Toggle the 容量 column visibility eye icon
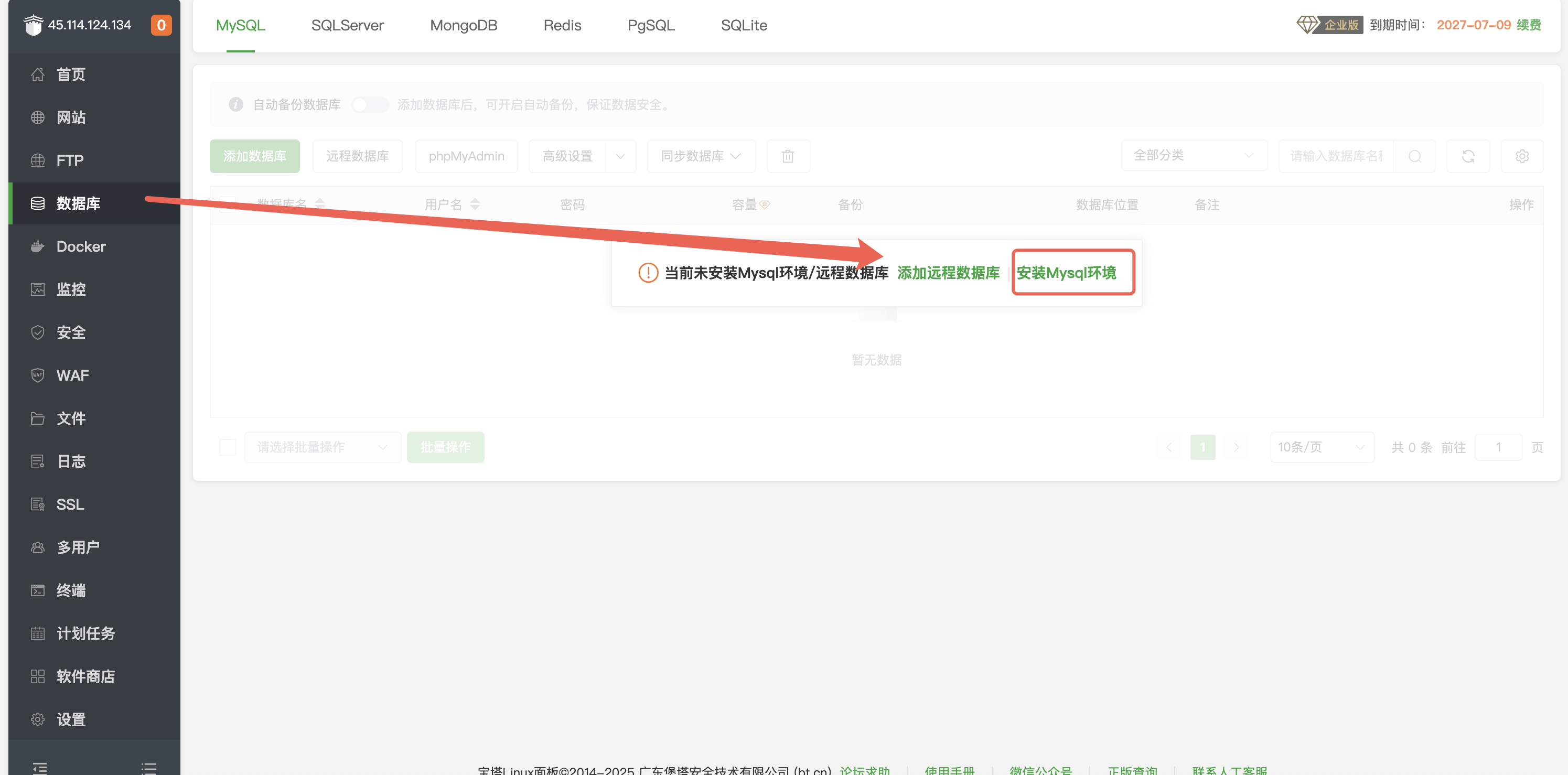This screenshot has width=1568, height=775. point(766,204)
